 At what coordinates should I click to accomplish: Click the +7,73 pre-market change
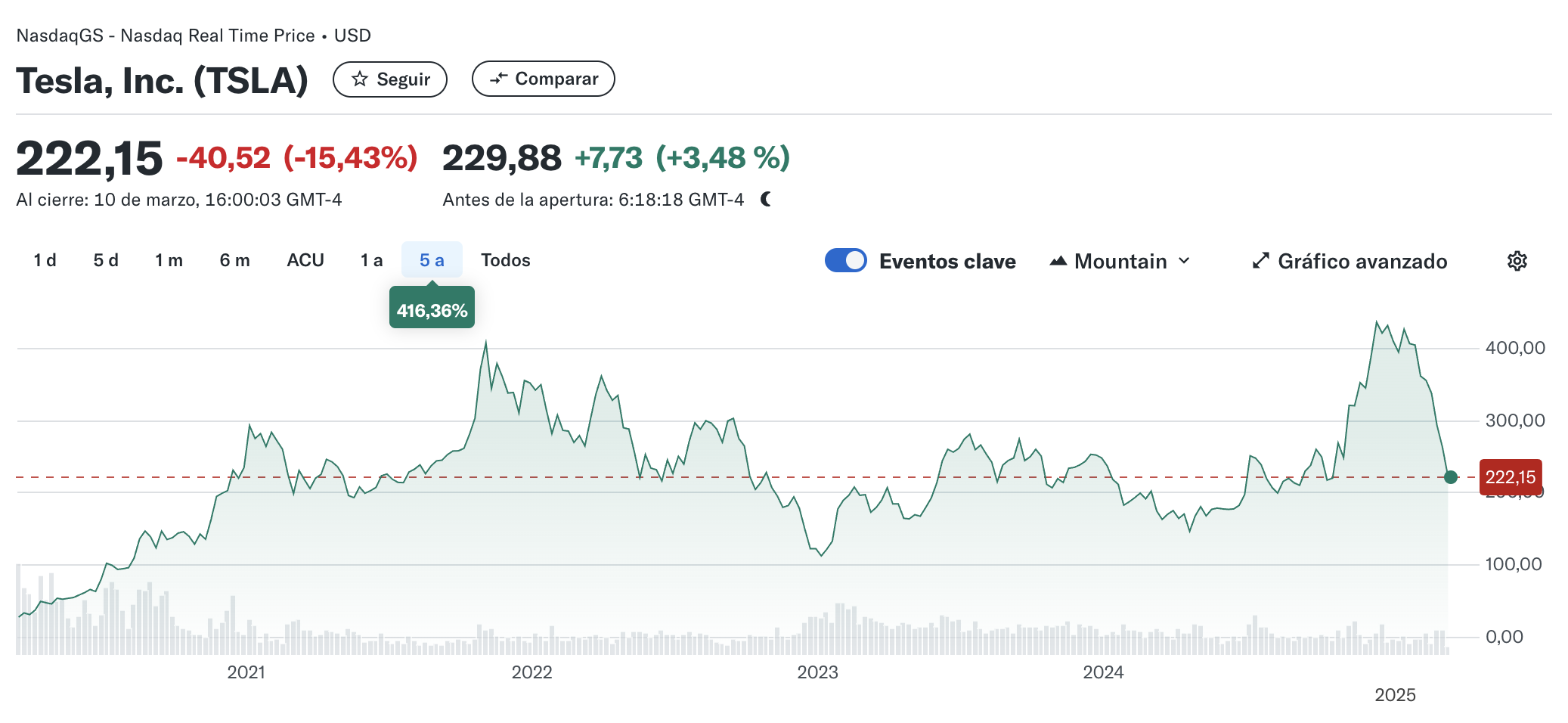click(x=609, y=158)
